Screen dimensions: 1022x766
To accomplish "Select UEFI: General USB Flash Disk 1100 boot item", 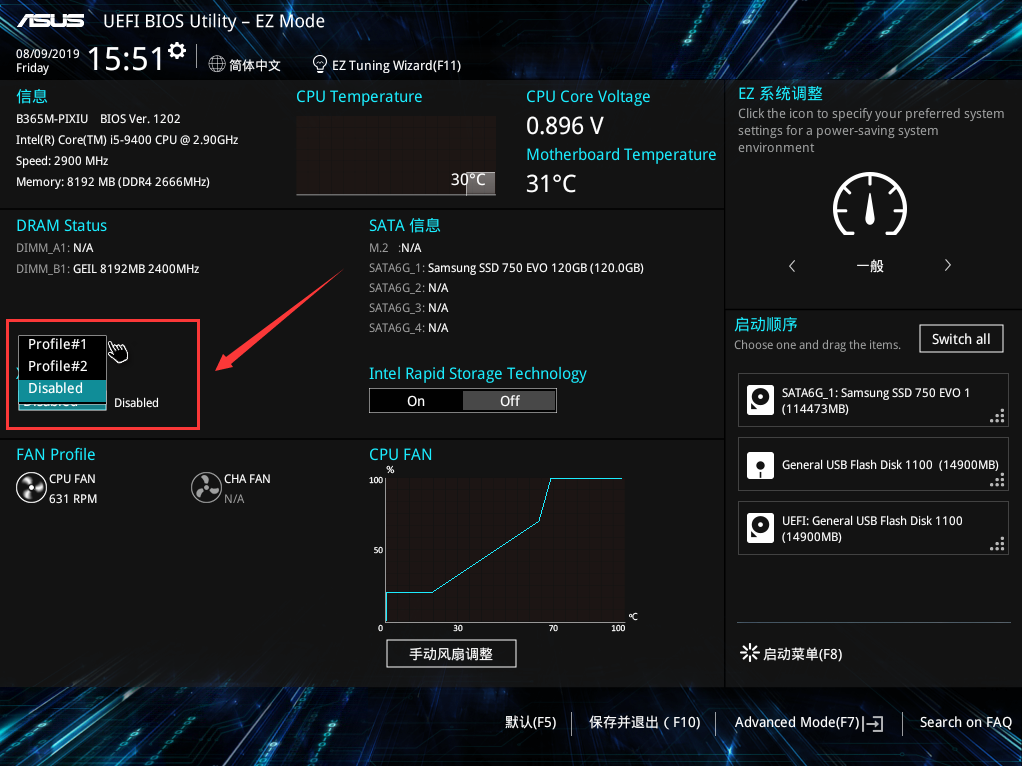I will (x=873, y=528).
